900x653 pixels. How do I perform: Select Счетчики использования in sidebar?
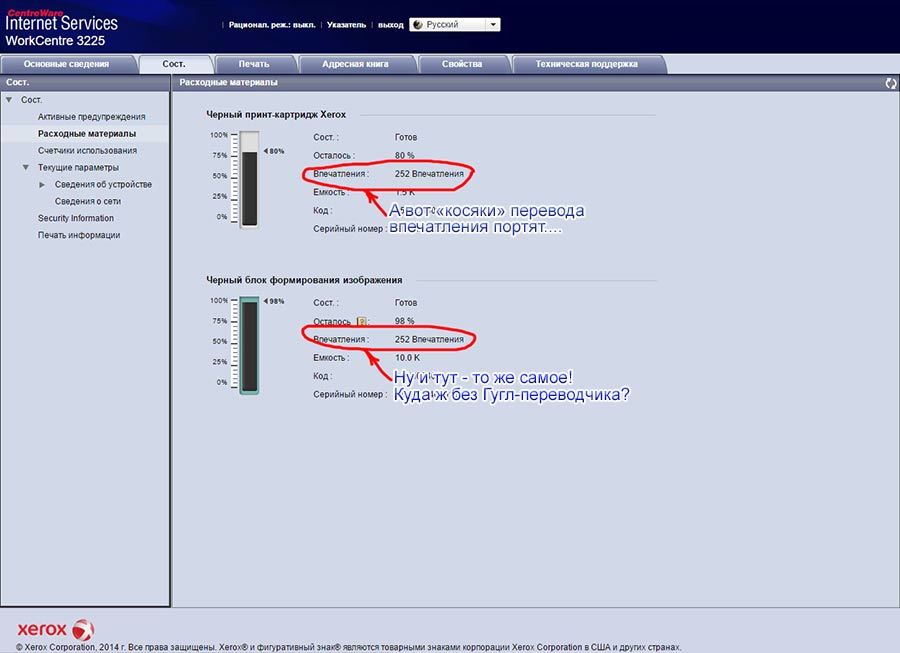coord(87,151)
